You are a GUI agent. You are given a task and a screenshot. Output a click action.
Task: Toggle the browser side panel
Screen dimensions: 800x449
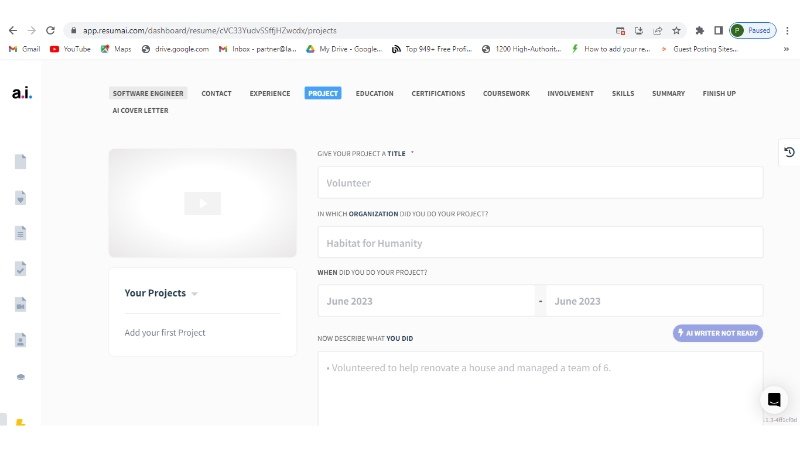pyautogui.click(x=718, y=30)
